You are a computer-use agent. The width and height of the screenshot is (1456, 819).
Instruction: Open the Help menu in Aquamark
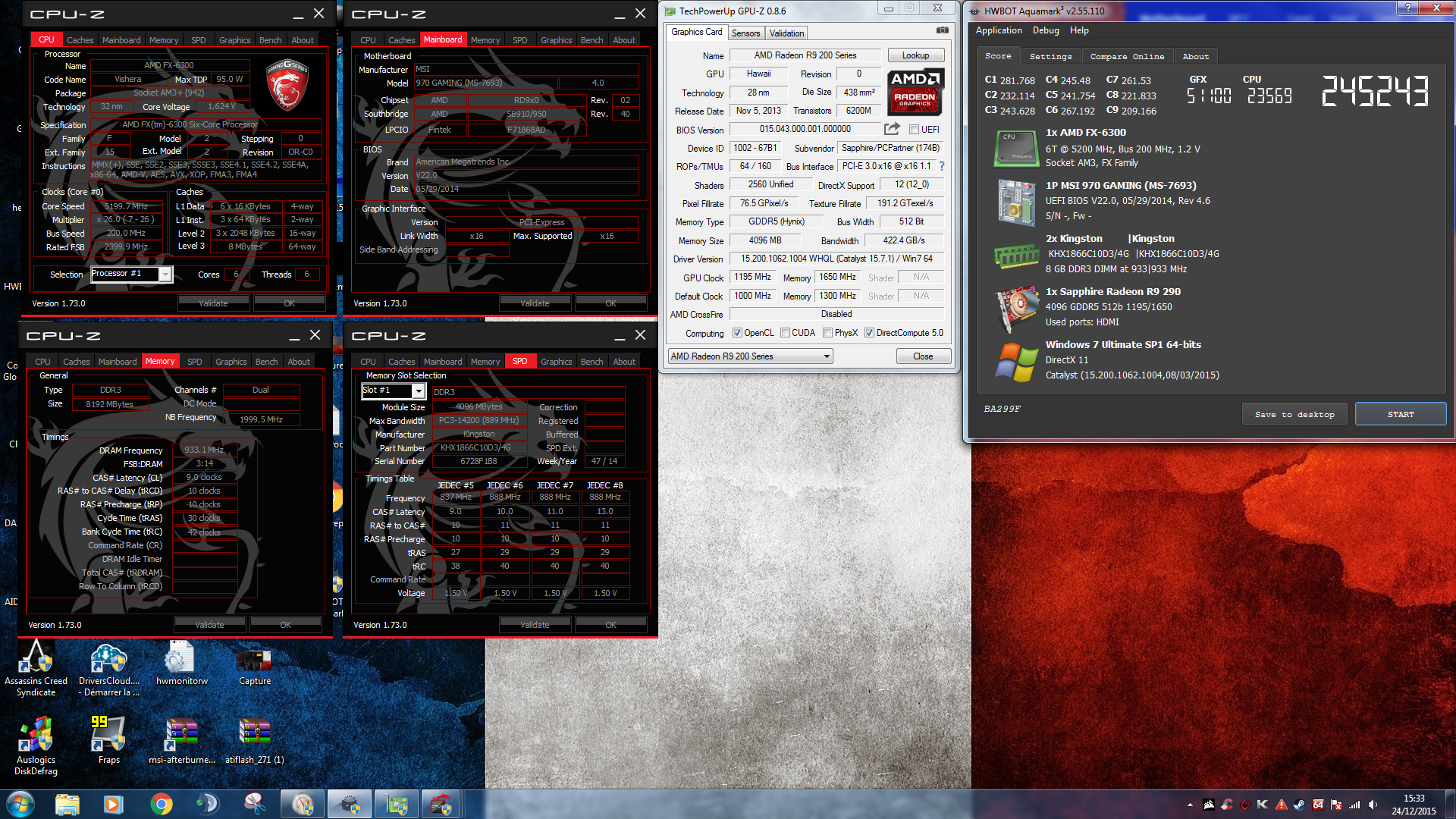click(x=1079, y=30)
